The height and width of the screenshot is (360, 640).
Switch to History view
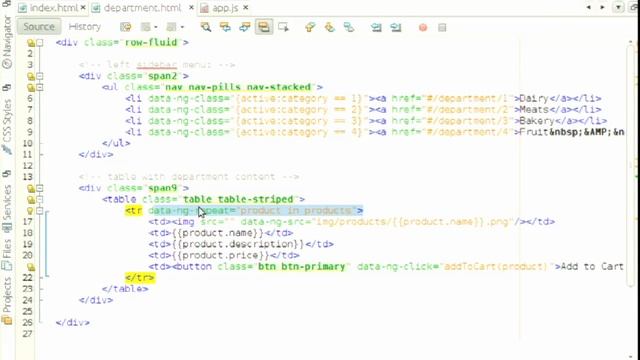point(84,27)
